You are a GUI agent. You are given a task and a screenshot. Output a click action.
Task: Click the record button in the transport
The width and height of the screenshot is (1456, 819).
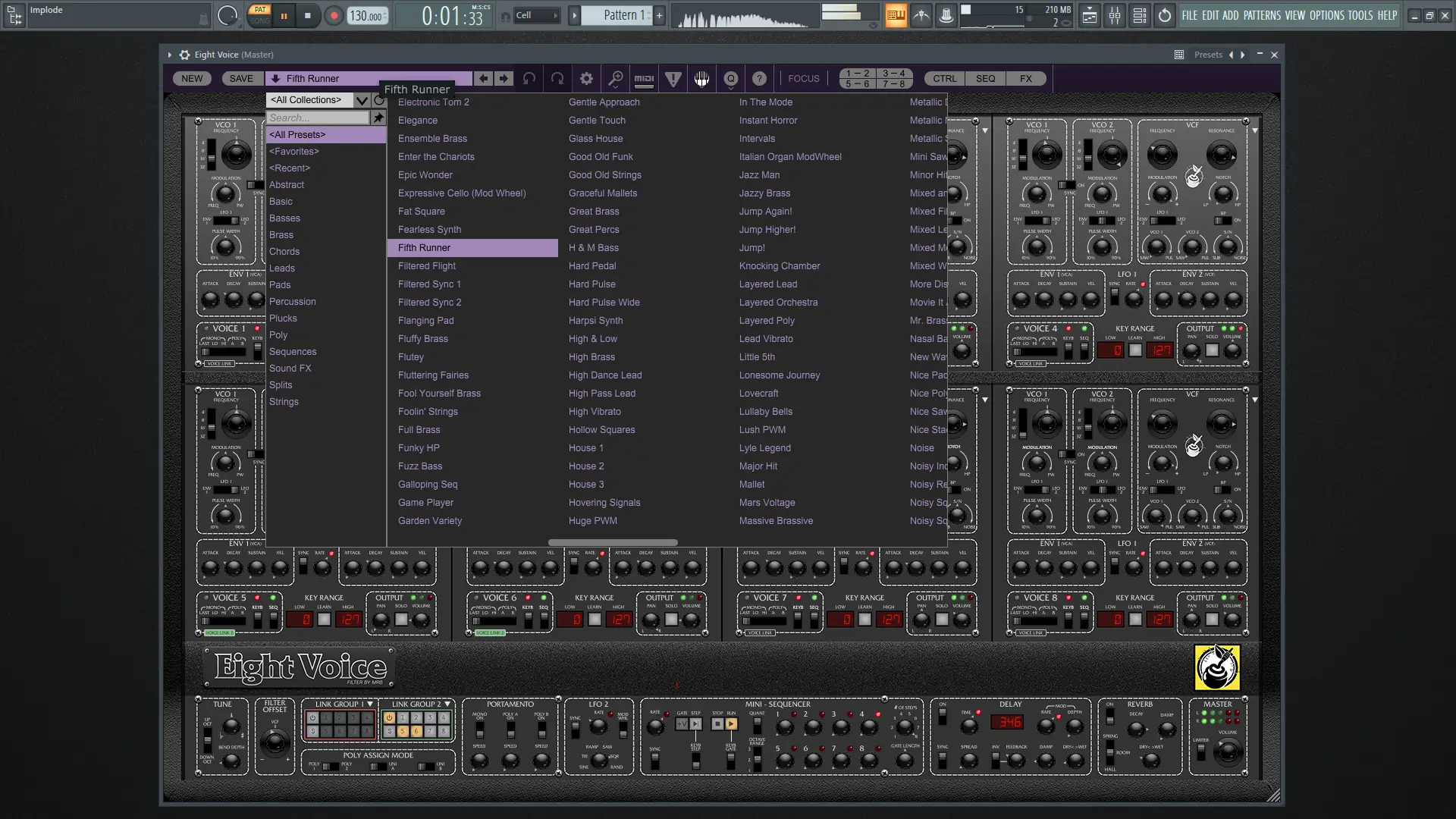point(334,15)
